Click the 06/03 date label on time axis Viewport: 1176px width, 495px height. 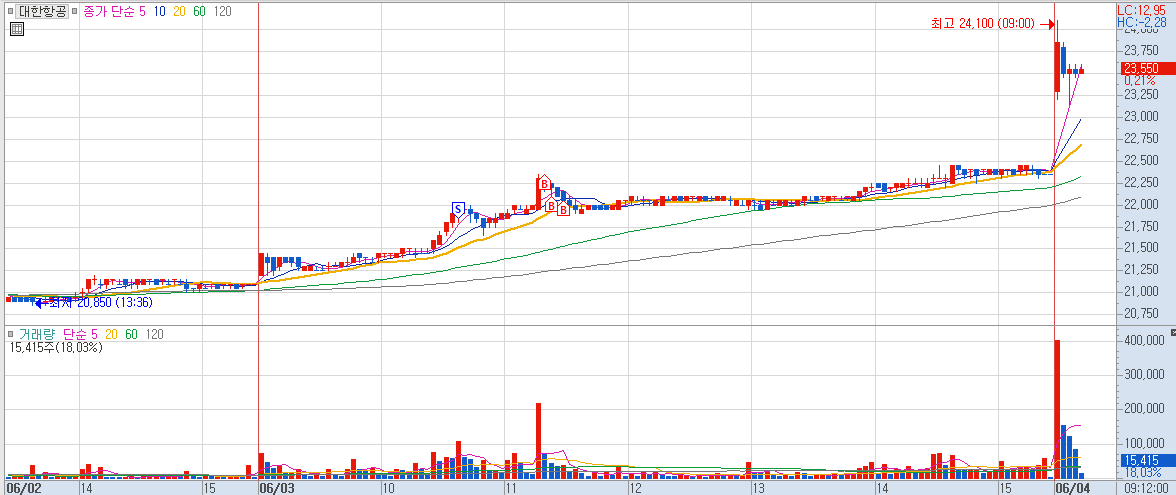[278, 488]
